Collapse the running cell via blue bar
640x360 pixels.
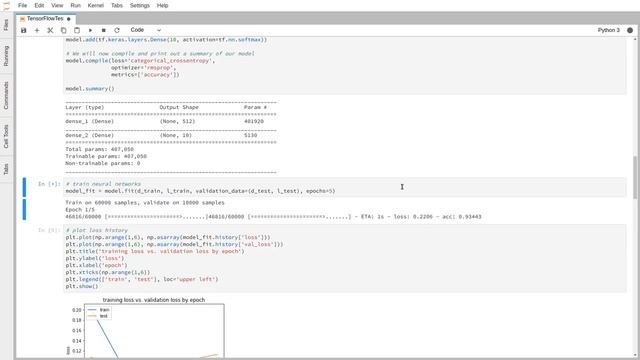(x=24, y=187)
